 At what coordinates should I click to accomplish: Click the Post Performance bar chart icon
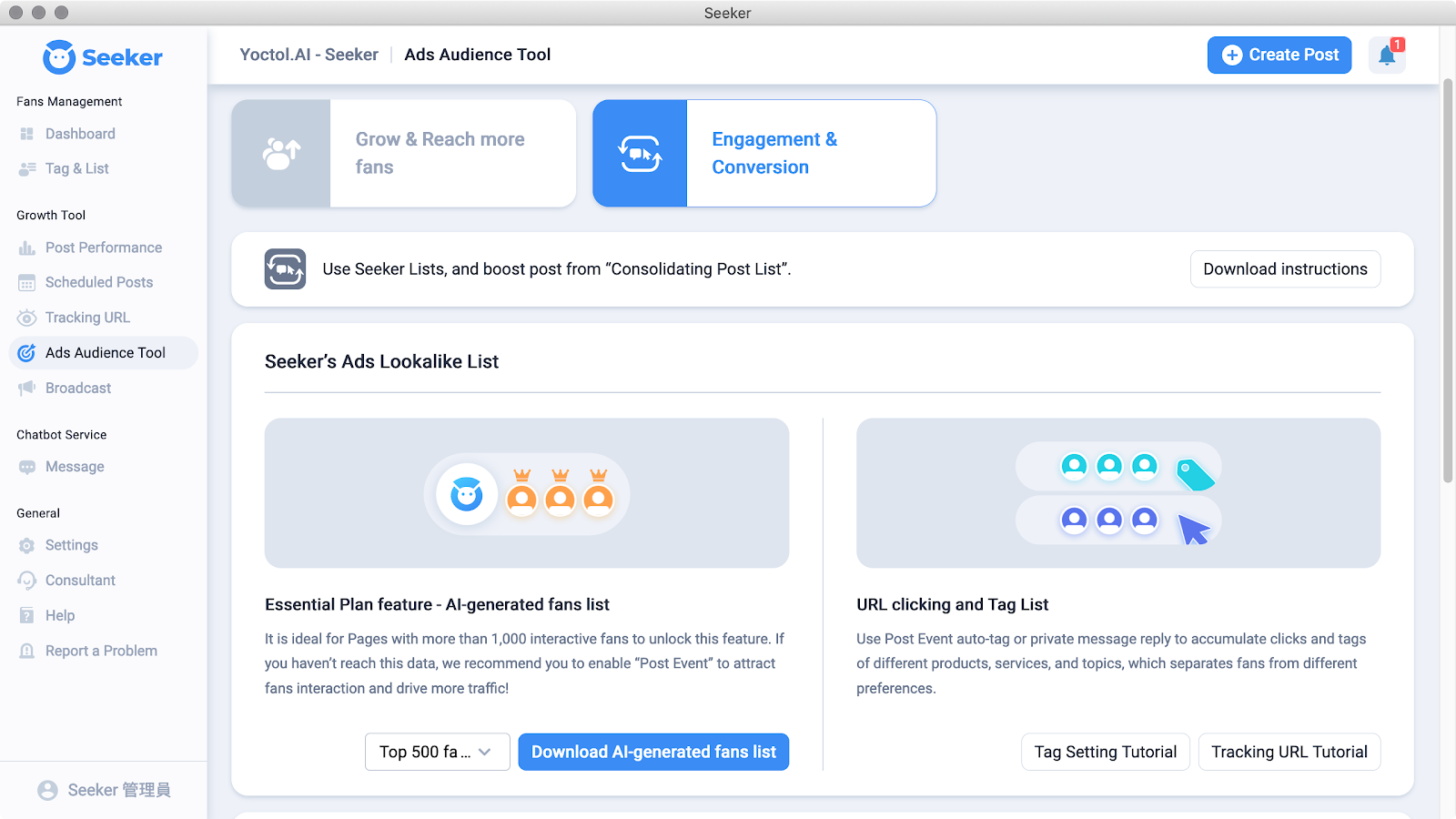27,248
